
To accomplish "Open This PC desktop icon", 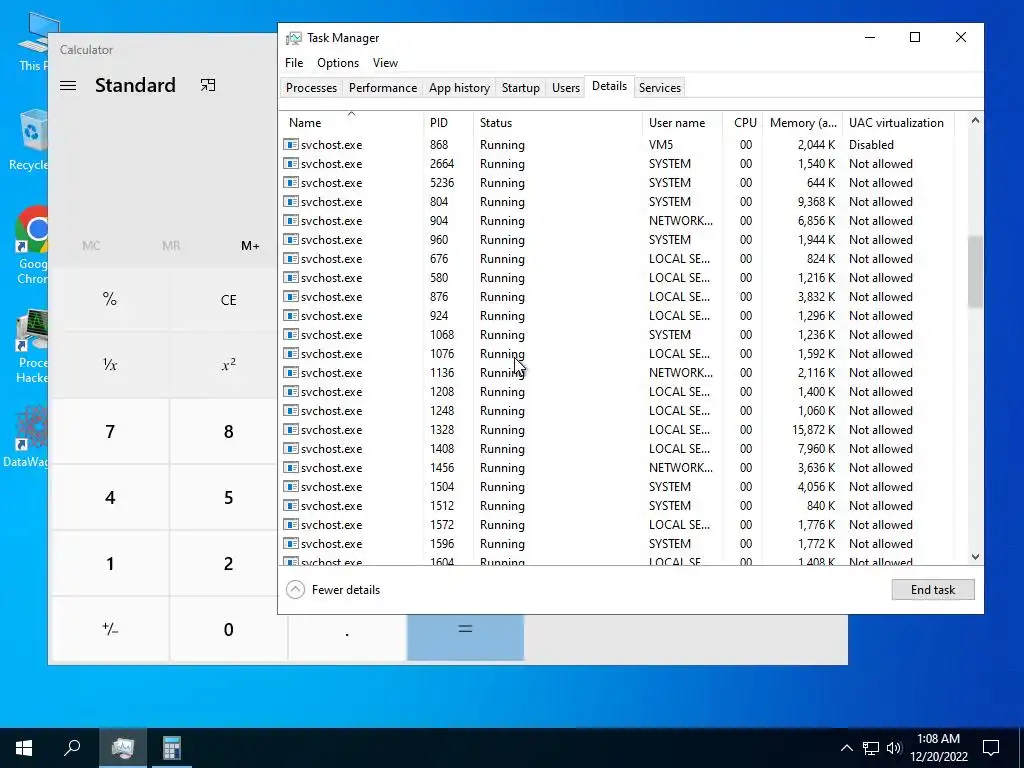I will [x=33, y=41].
